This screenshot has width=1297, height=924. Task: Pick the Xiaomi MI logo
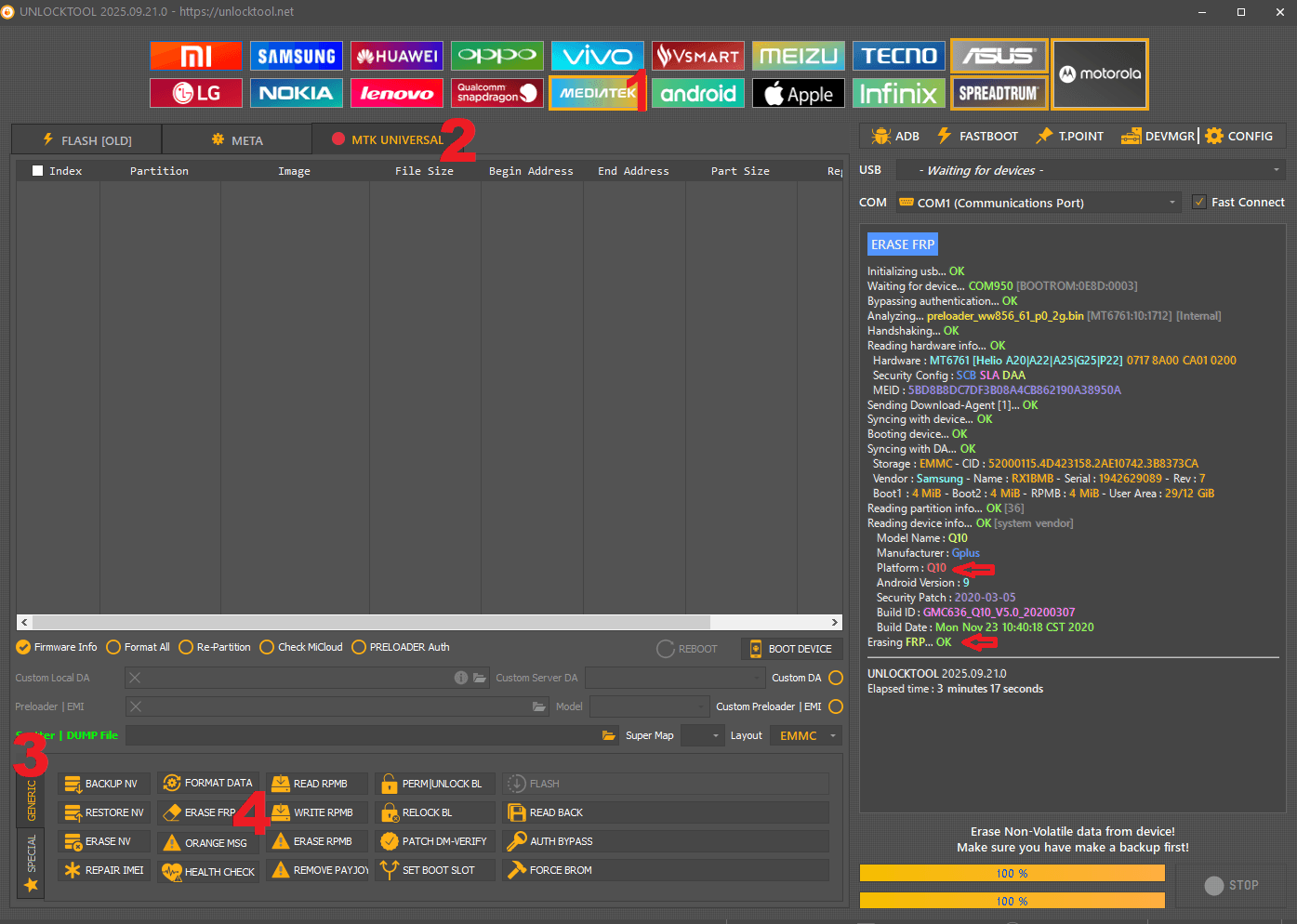pyautogui.click(x=195, y=57)
